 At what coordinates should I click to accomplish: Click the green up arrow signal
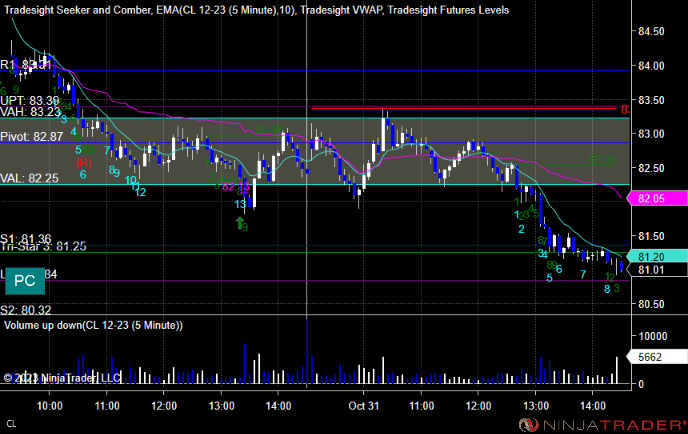[x=240, y=223]
